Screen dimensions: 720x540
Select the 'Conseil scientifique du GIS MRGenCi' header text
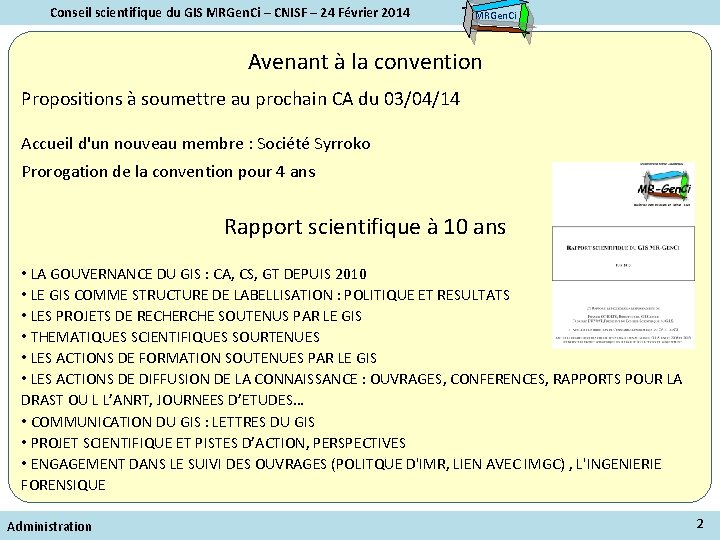click(230, 12)
